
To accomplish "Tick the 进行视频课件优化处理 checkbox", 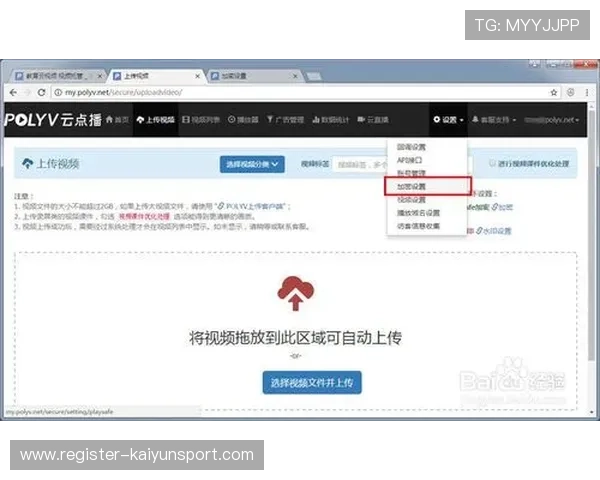I will click(x=492, y=163).
